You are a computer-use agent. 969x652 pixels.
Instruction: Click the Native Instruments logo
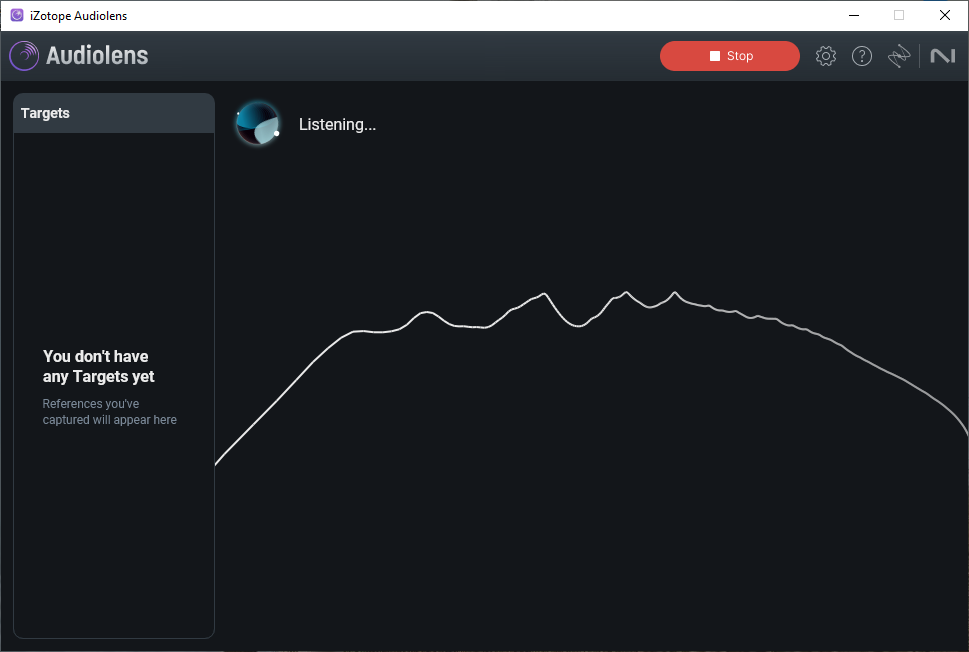(x=942, y=56)
